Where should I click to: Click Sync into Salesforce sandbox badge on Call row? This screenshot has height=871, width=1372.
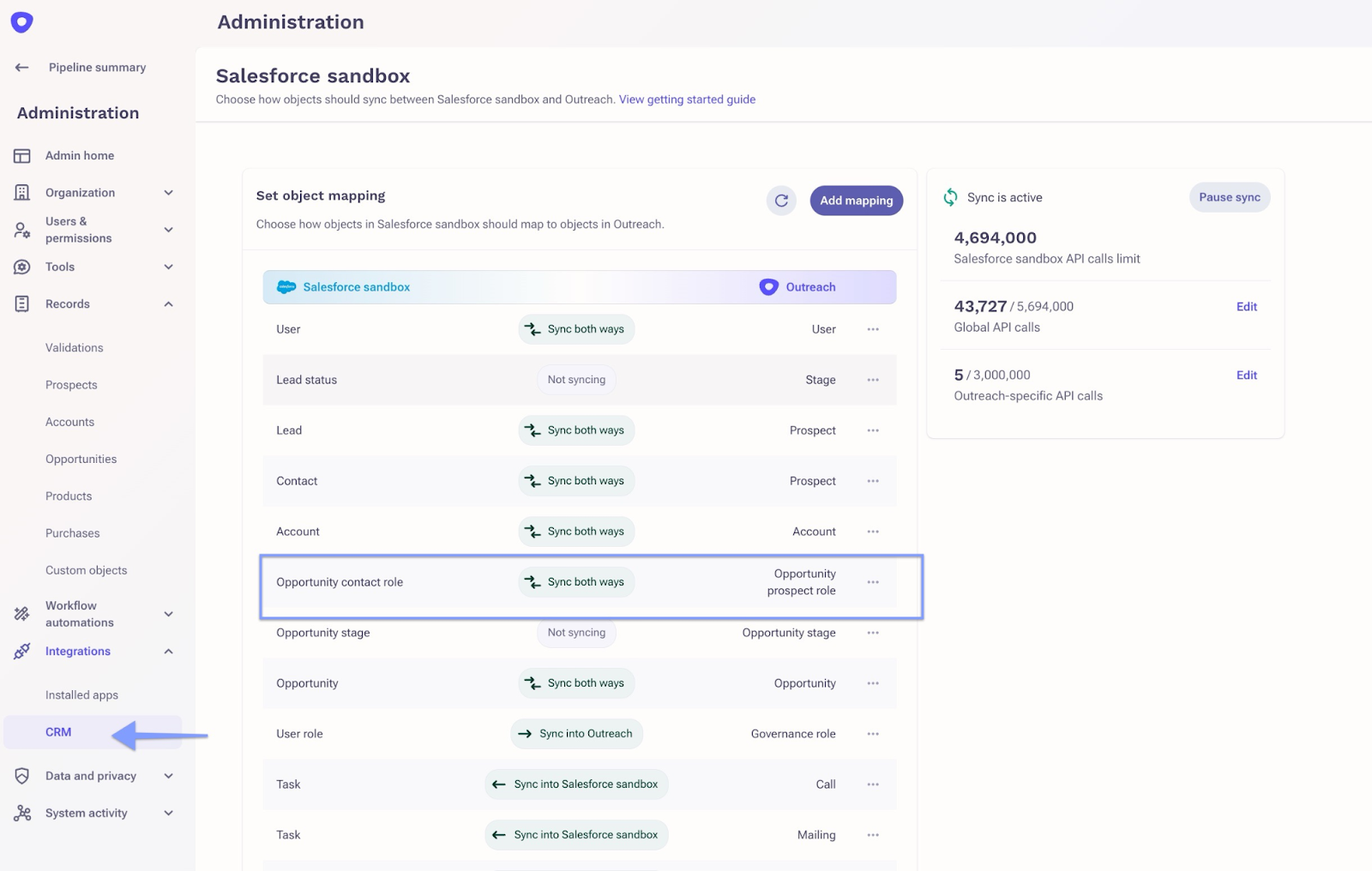tap(576, 784)
